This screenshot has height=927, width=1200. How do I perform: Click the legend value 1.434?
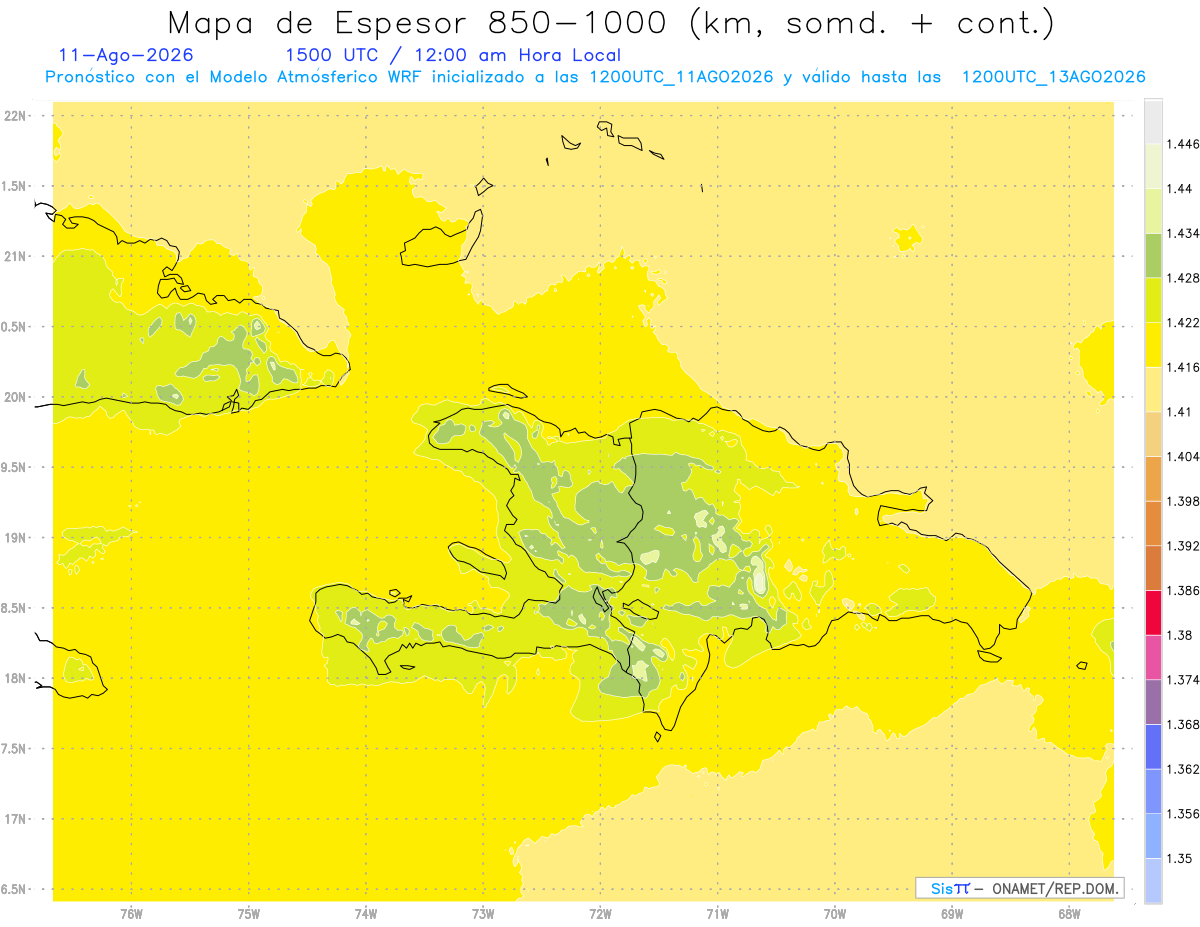1183,233
